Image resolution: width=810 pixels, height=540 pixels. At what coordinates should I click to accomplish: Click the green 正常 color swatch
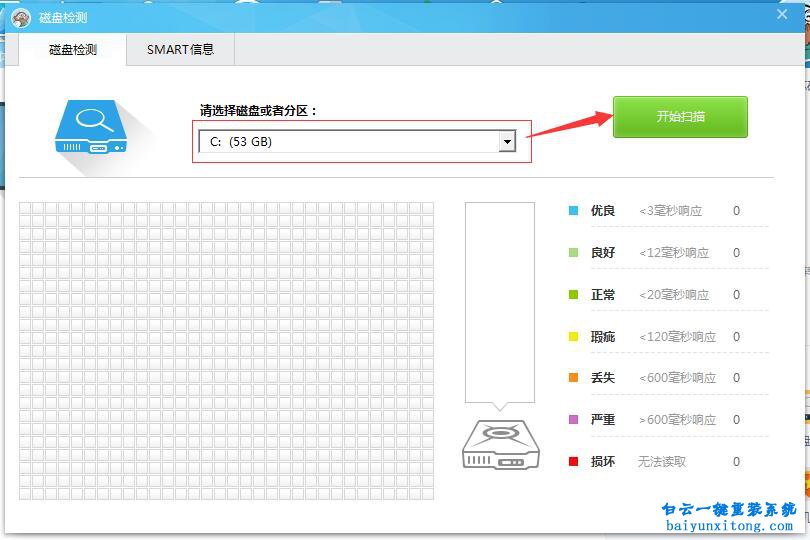coord(573,295)
